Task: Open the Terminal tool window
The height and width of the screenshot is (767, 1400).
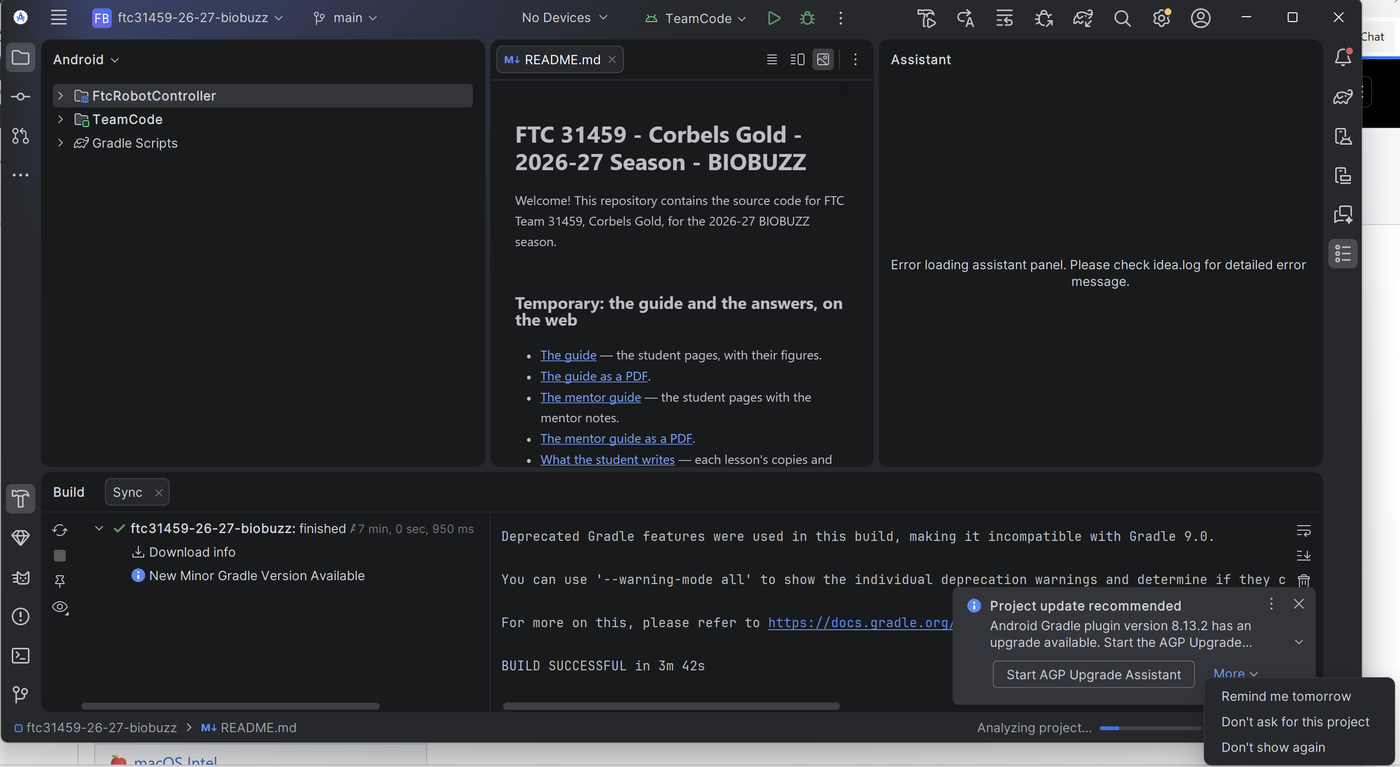Action: [21, 656]
